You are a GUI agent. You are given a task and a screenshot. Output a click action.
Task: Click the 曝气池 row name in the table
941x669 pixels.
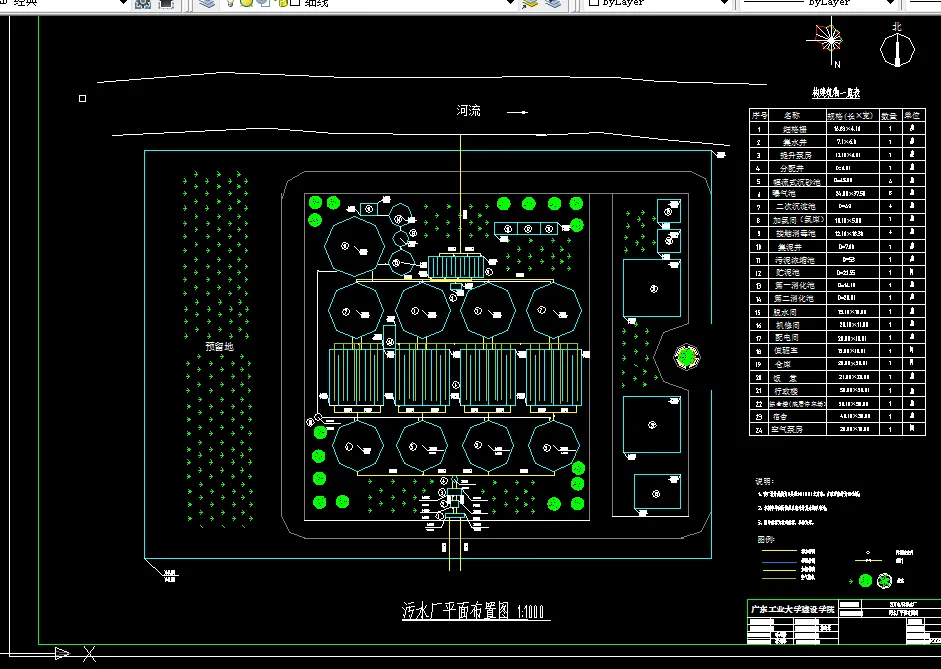click(784, 193)
